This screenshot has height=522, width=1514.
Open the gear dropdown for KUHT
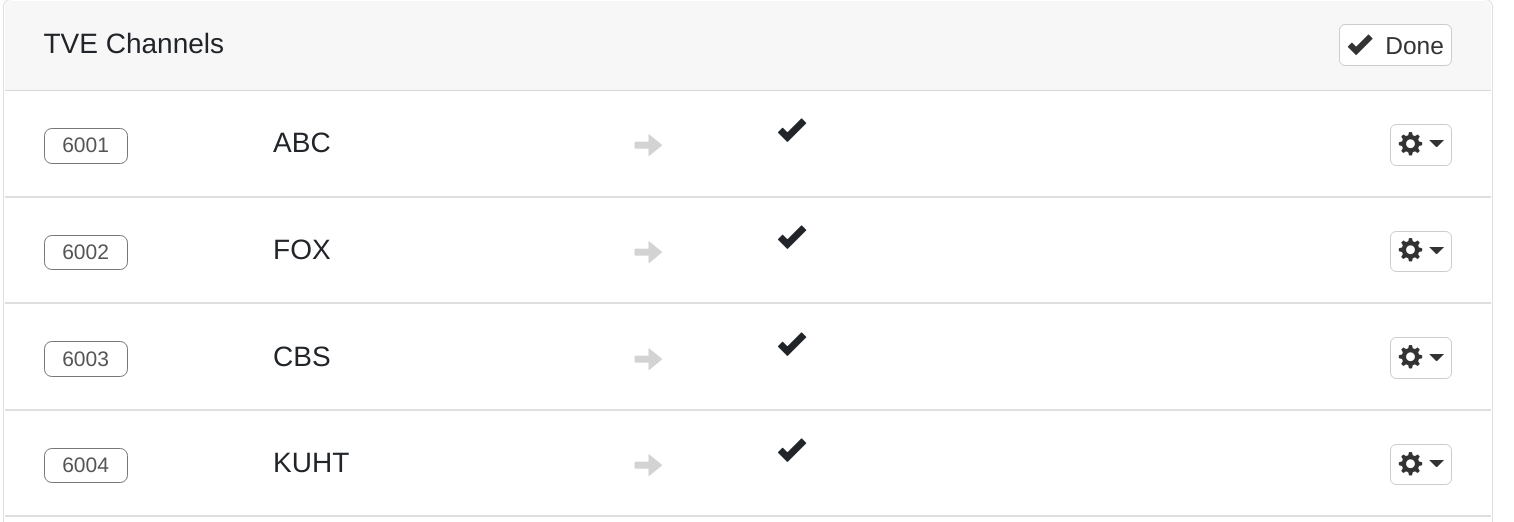1420,464
